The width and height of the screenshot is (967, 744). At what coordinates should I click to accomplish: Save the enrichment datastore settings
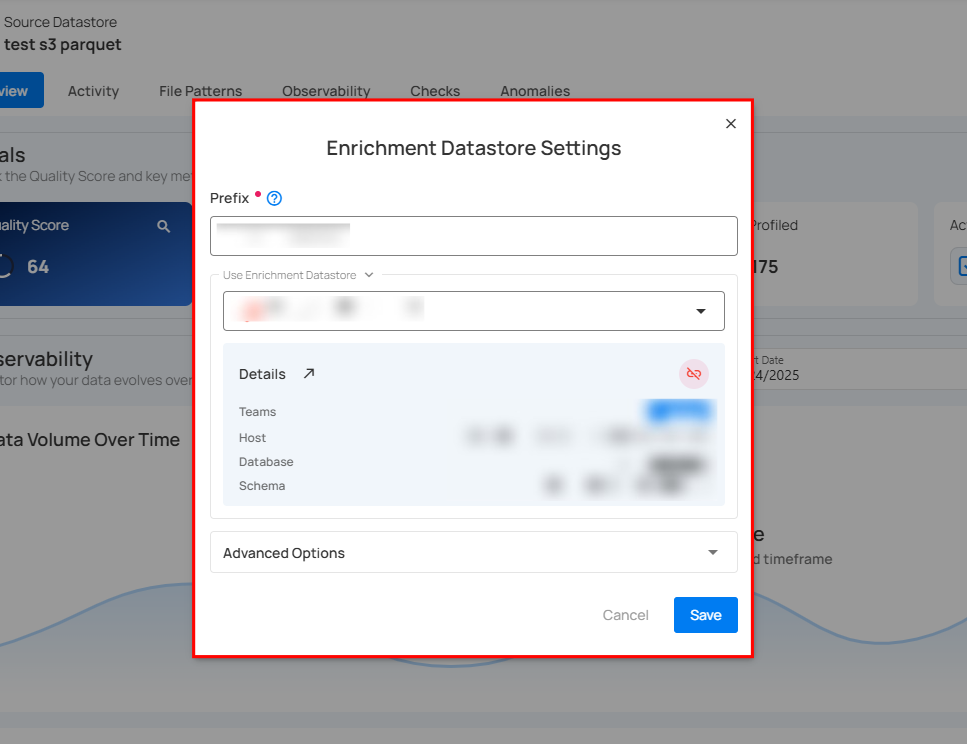click(705, 615)
